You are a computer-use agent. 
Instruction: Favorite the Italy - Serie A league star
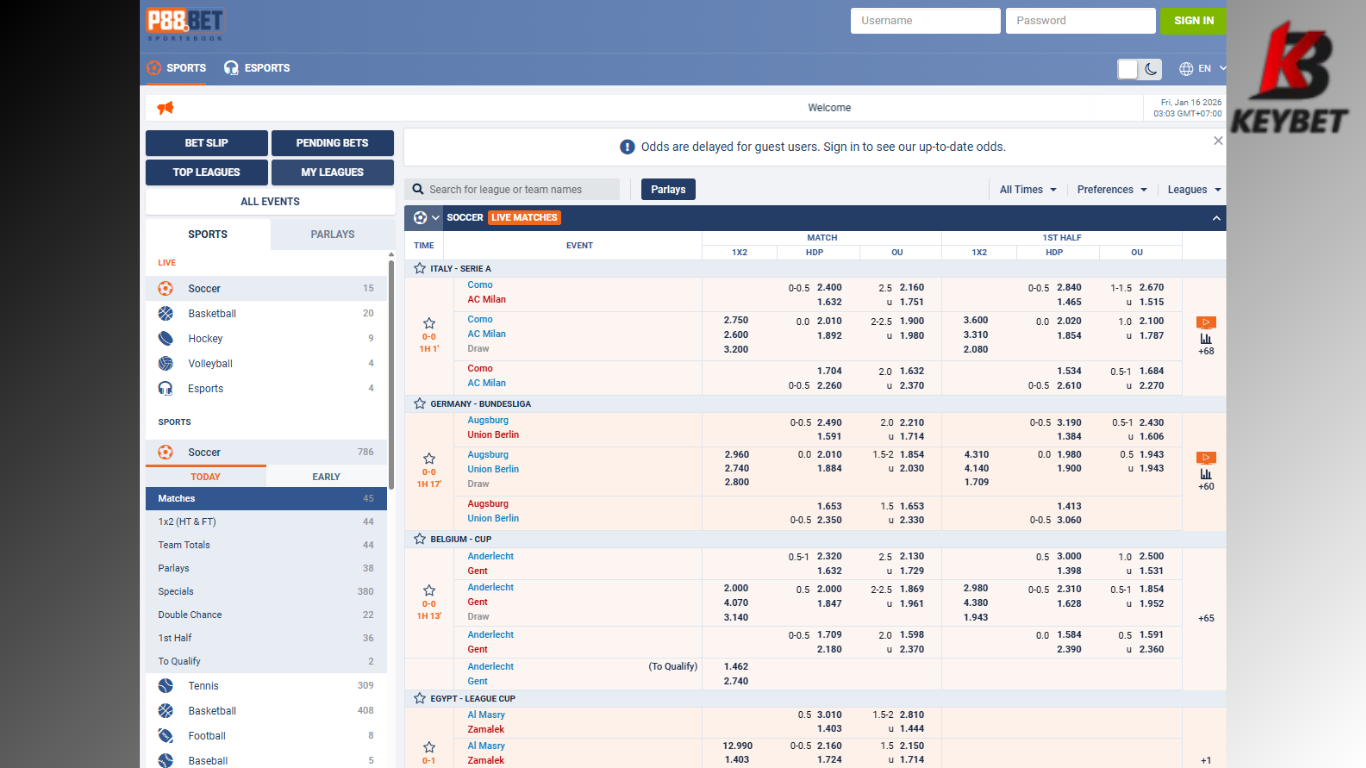tap(420, 269)
